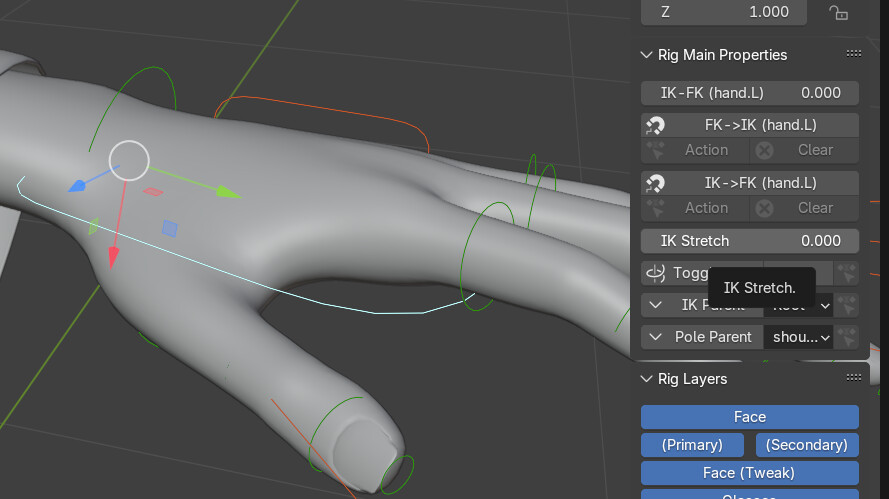Toggle the Face rig layer
The width and height of the screenshot is (889, 499).
click(x=750, y=417)
